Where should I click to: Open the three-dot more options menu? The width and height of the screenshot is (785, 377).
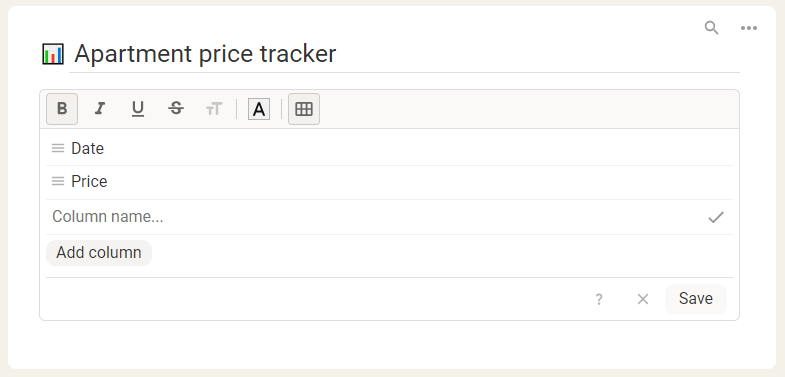pyautogui.click(x=749, y=28)
